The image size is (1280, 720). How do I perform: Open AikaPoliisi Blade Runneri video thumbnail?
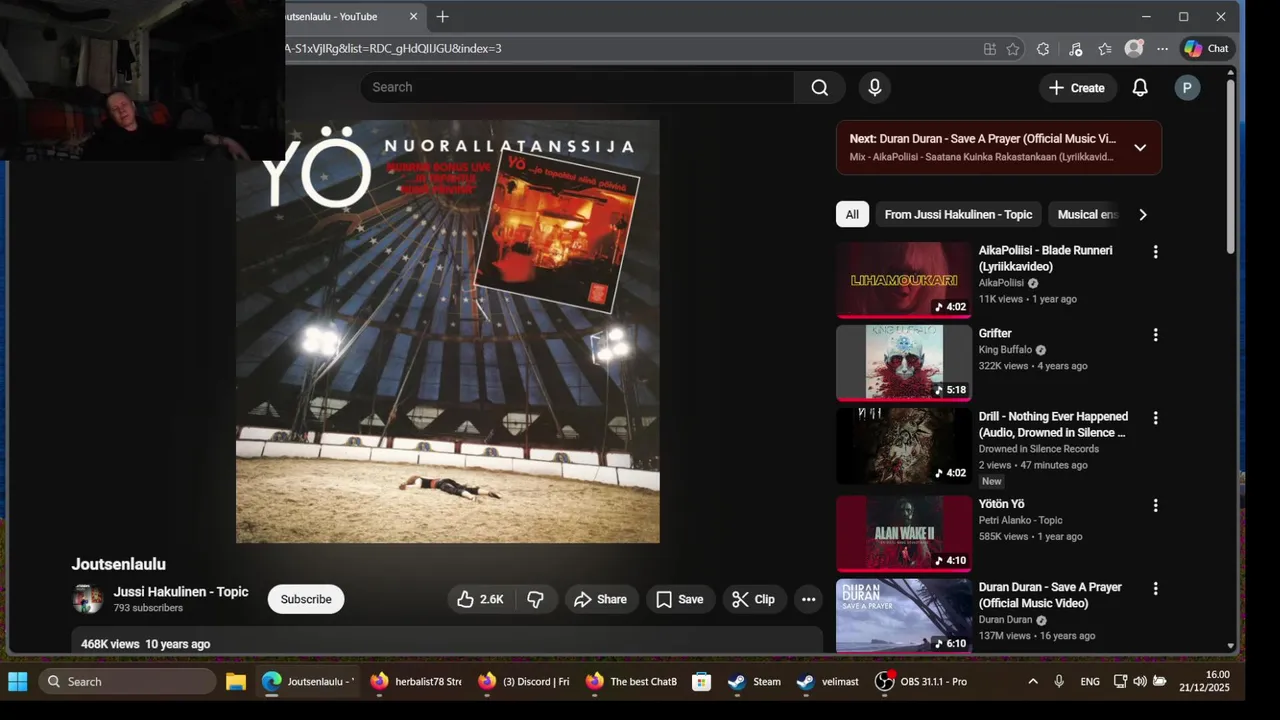(x=904, y=280)
